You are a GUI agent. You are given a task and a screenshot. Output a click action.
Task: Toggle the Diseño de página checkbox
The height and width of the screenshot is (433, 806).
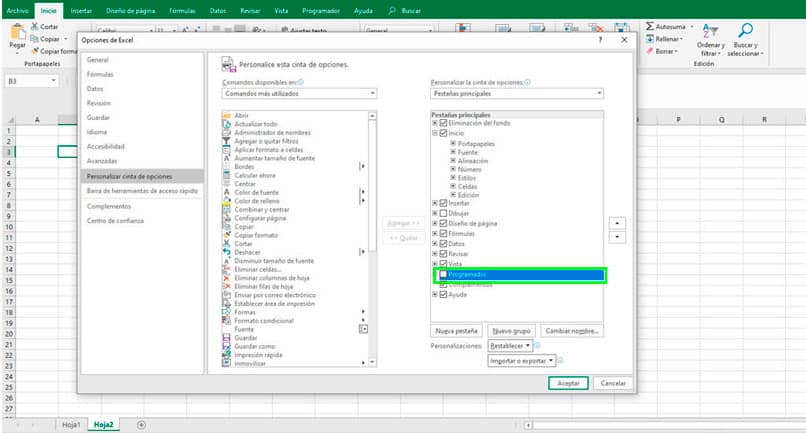tap(443, 223)
